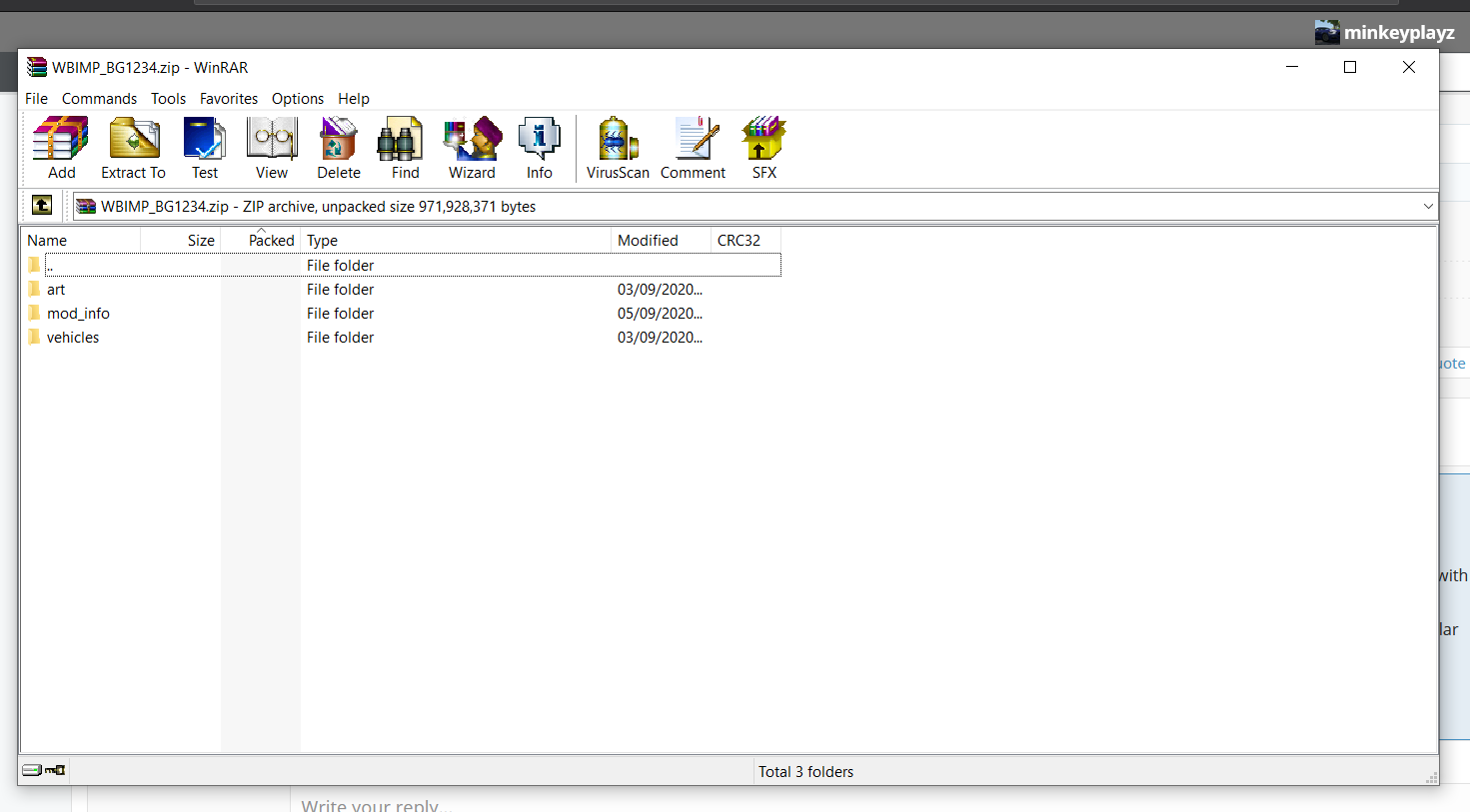Select the vehicles folder name

click(73, 337)
